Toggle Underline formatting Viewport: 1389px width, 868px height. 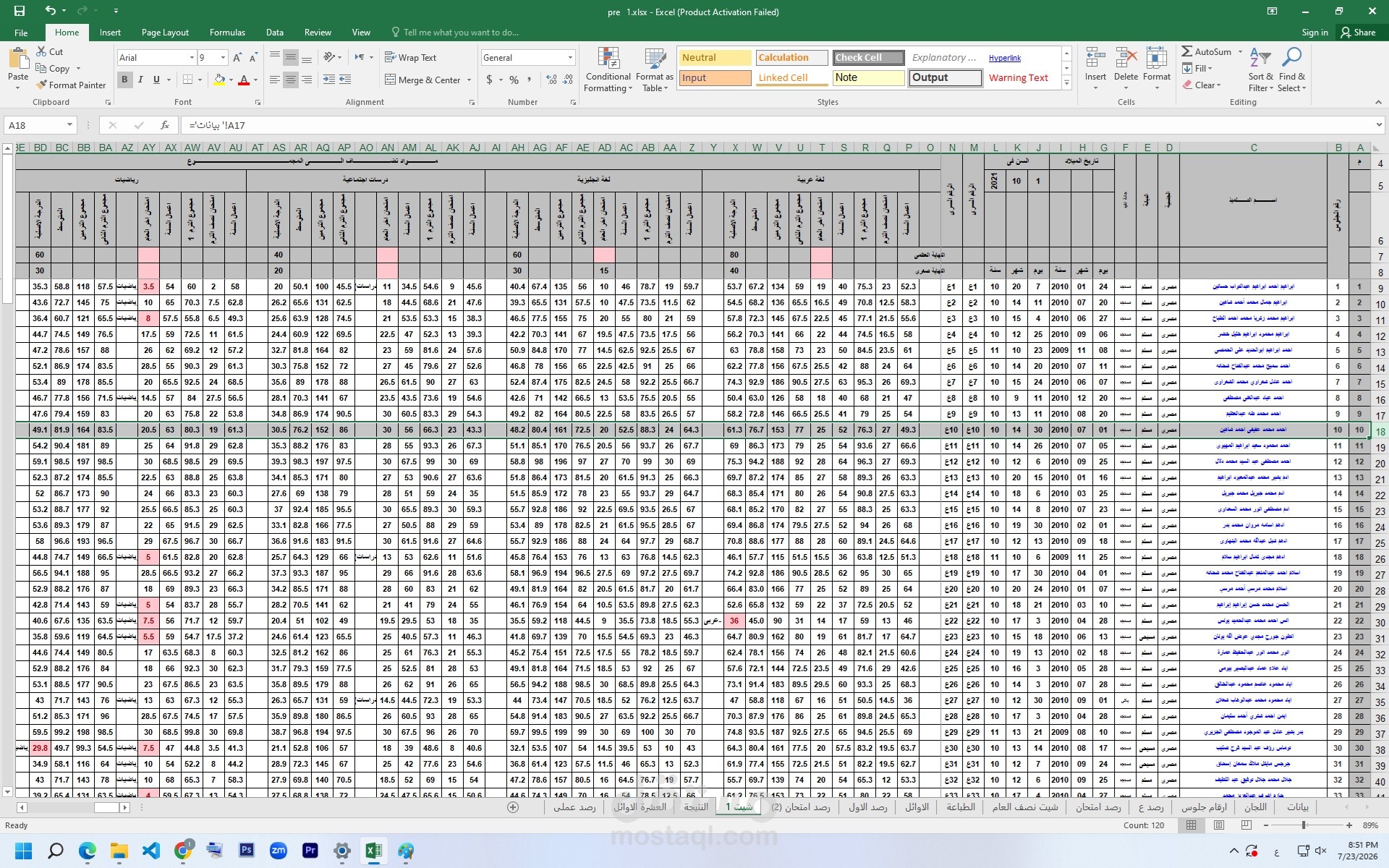(156, 80)
